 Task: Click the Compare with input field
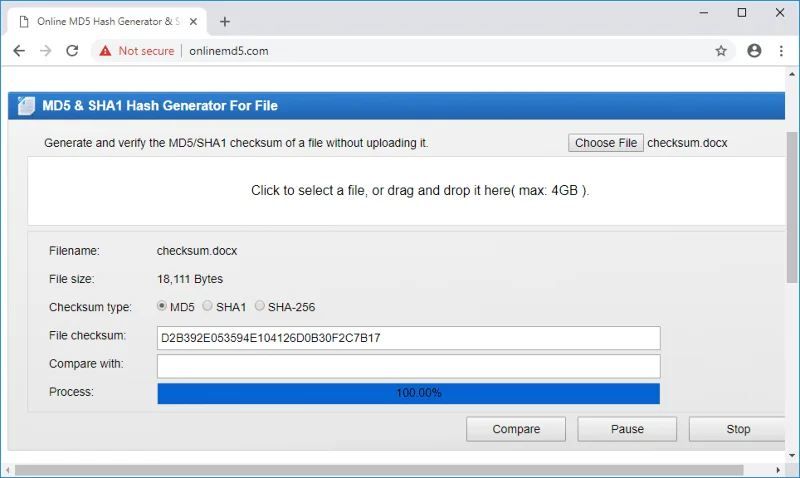[409, 366]
